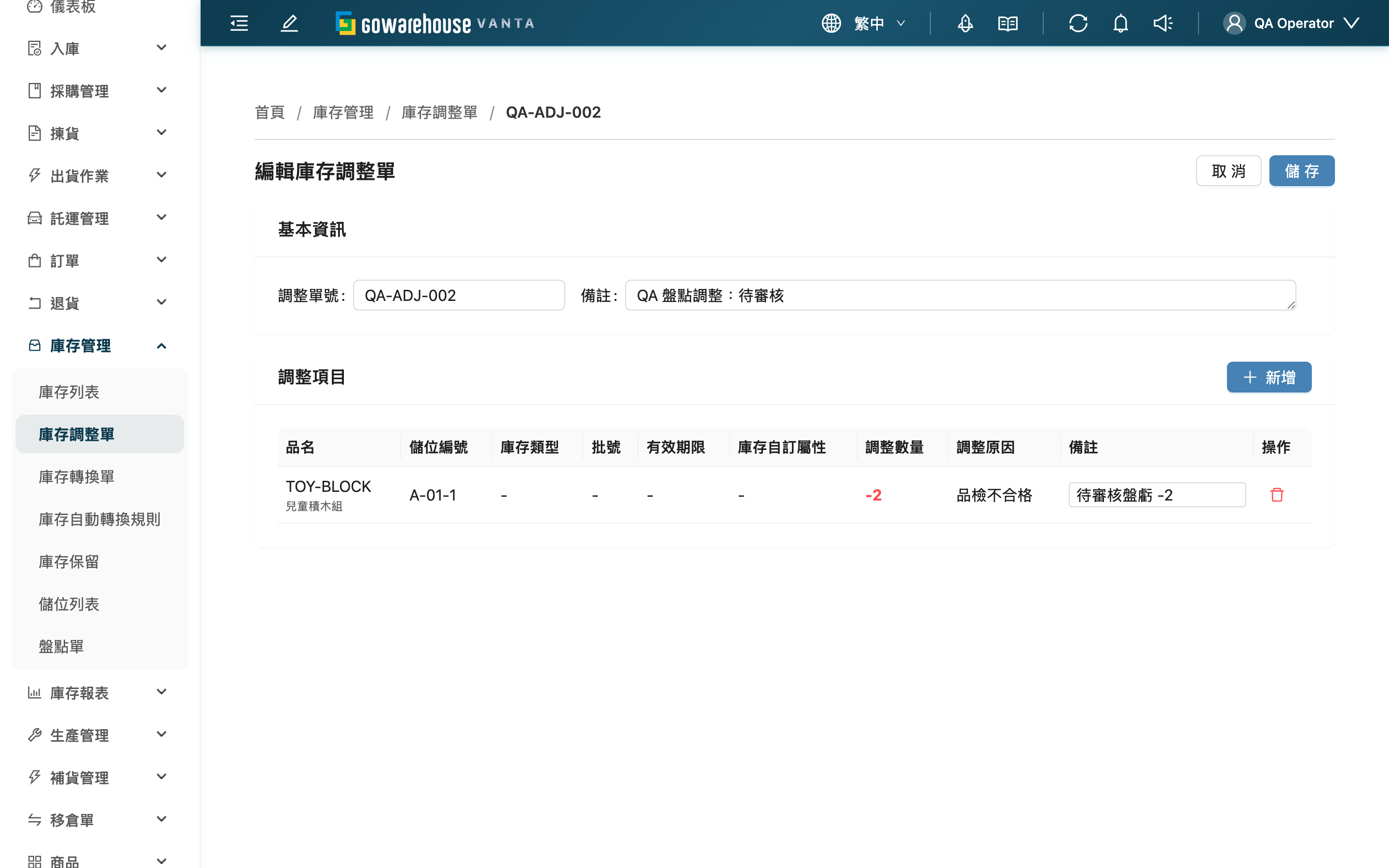Focus the 調整單號 input field
Screen dimensions: 1389x868
point(459,296)
